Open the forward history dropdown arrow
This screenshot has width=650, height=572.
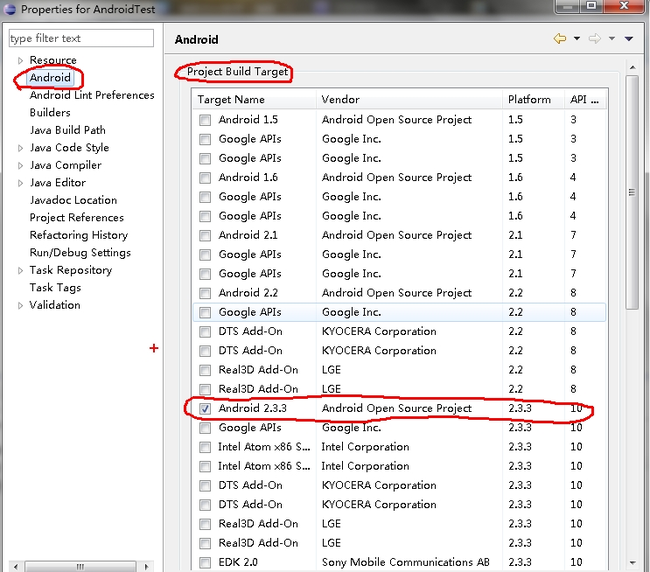(x=612, y=39)
